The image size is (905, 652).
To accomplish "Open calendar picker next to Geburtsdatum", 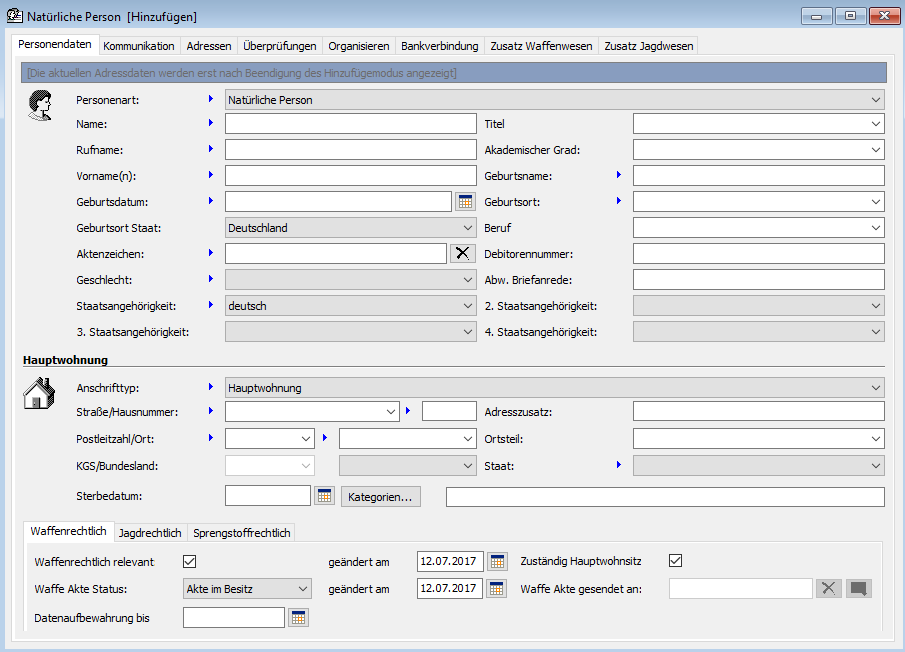I will click(465, 202).
